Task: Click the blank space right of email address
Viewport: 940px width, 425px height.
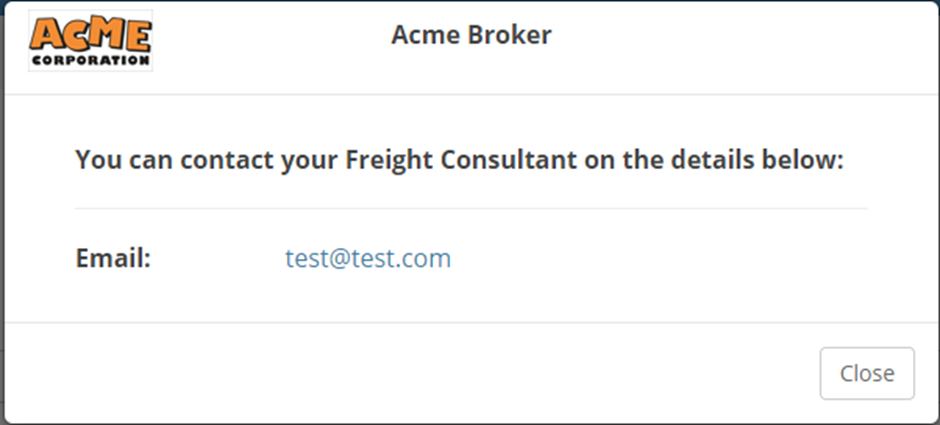Action: click(x=650, y=259)
